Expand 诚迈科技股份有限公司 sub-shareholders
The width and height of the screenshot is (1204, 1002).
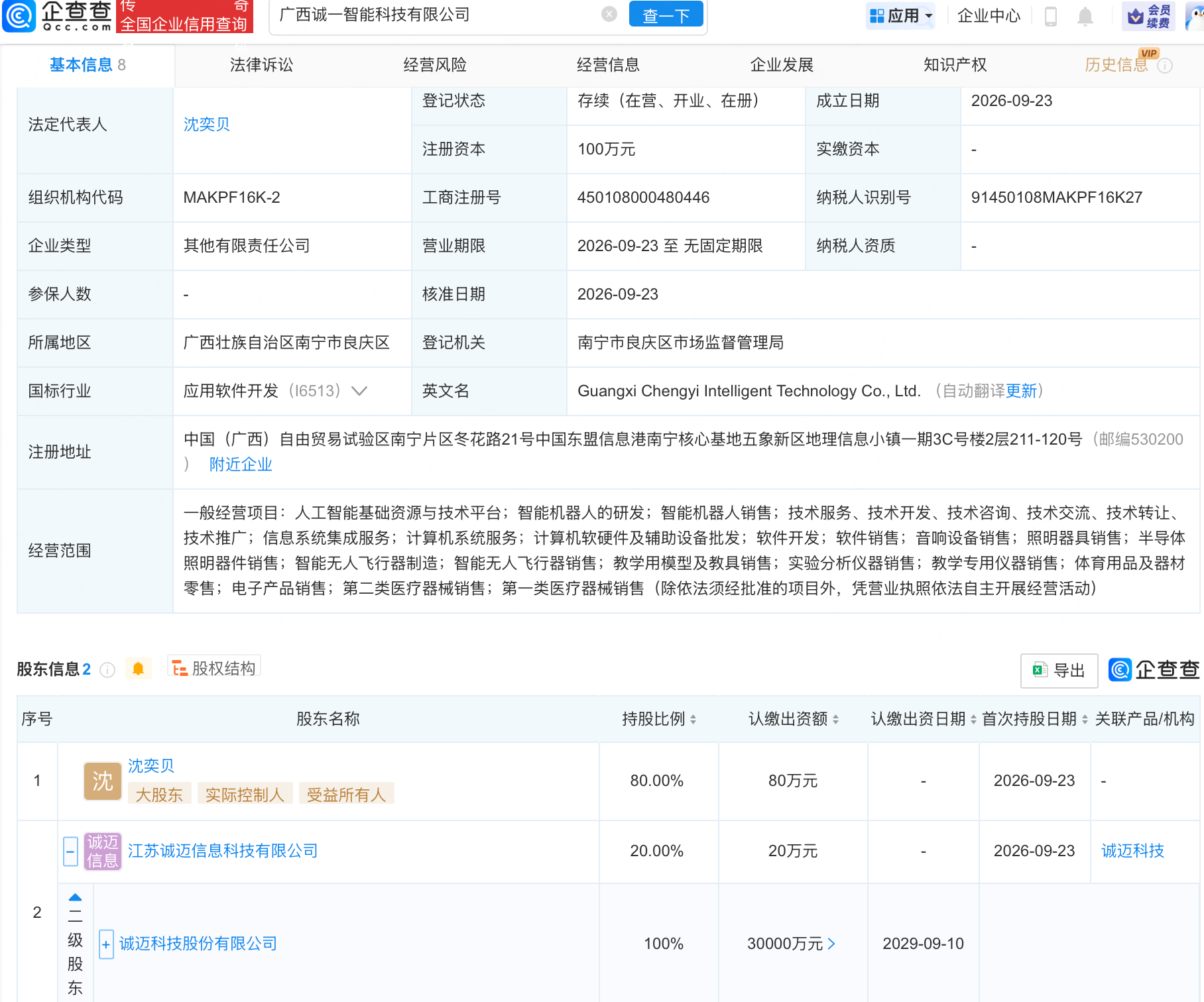(x=106, y=944)
